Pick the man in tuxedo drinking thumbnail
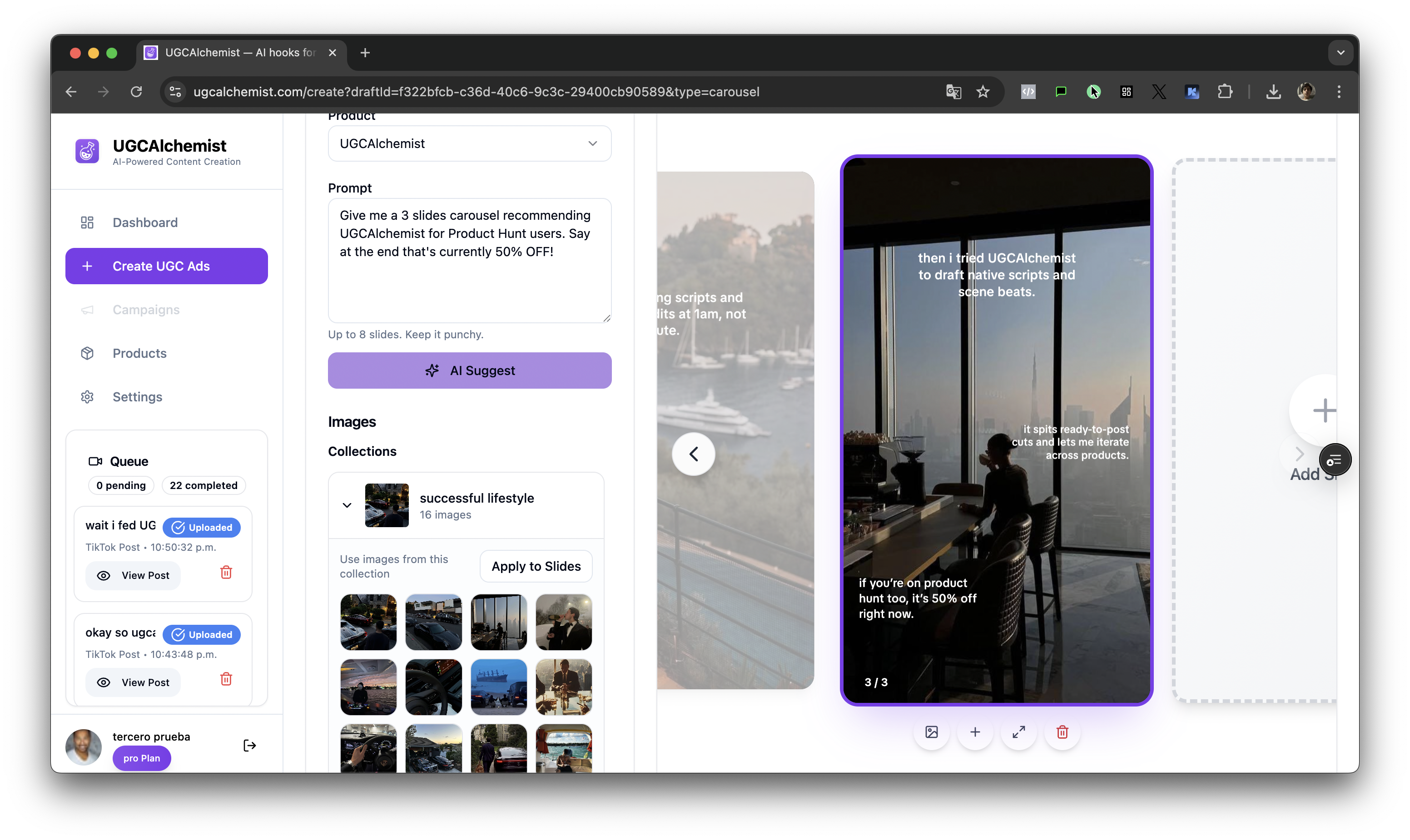 pos(563,622)
